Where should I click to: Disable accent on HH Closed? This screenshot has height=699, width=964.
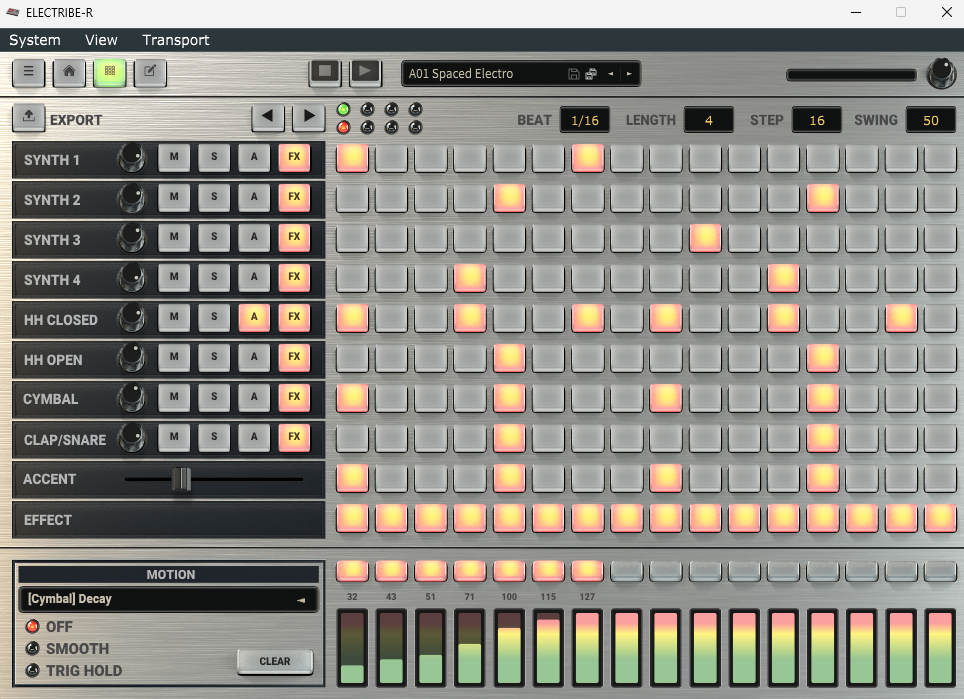pyautogui.click(x=254, y=317)
